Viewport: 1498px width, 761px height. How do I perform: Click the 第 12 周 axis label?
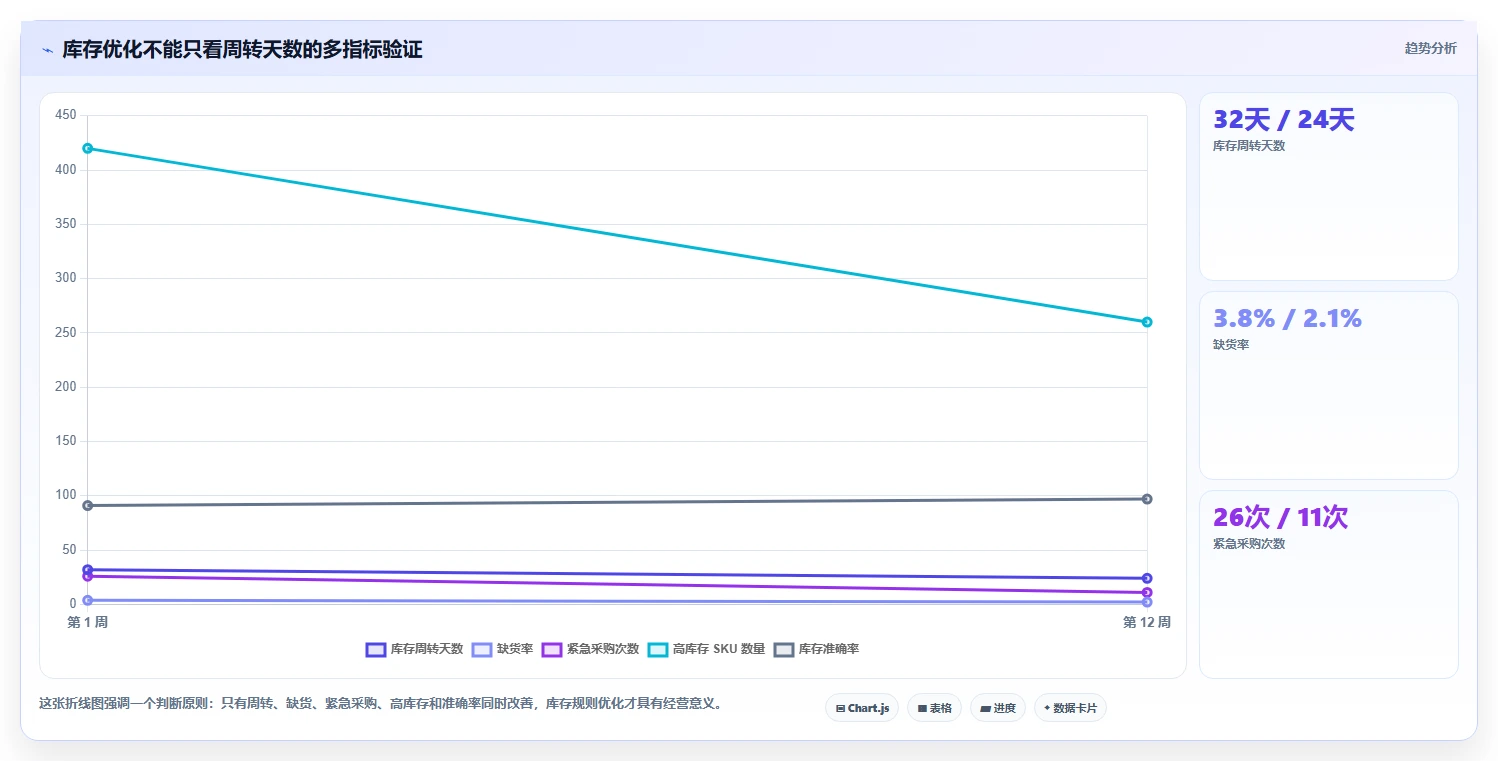[1147, 623]
